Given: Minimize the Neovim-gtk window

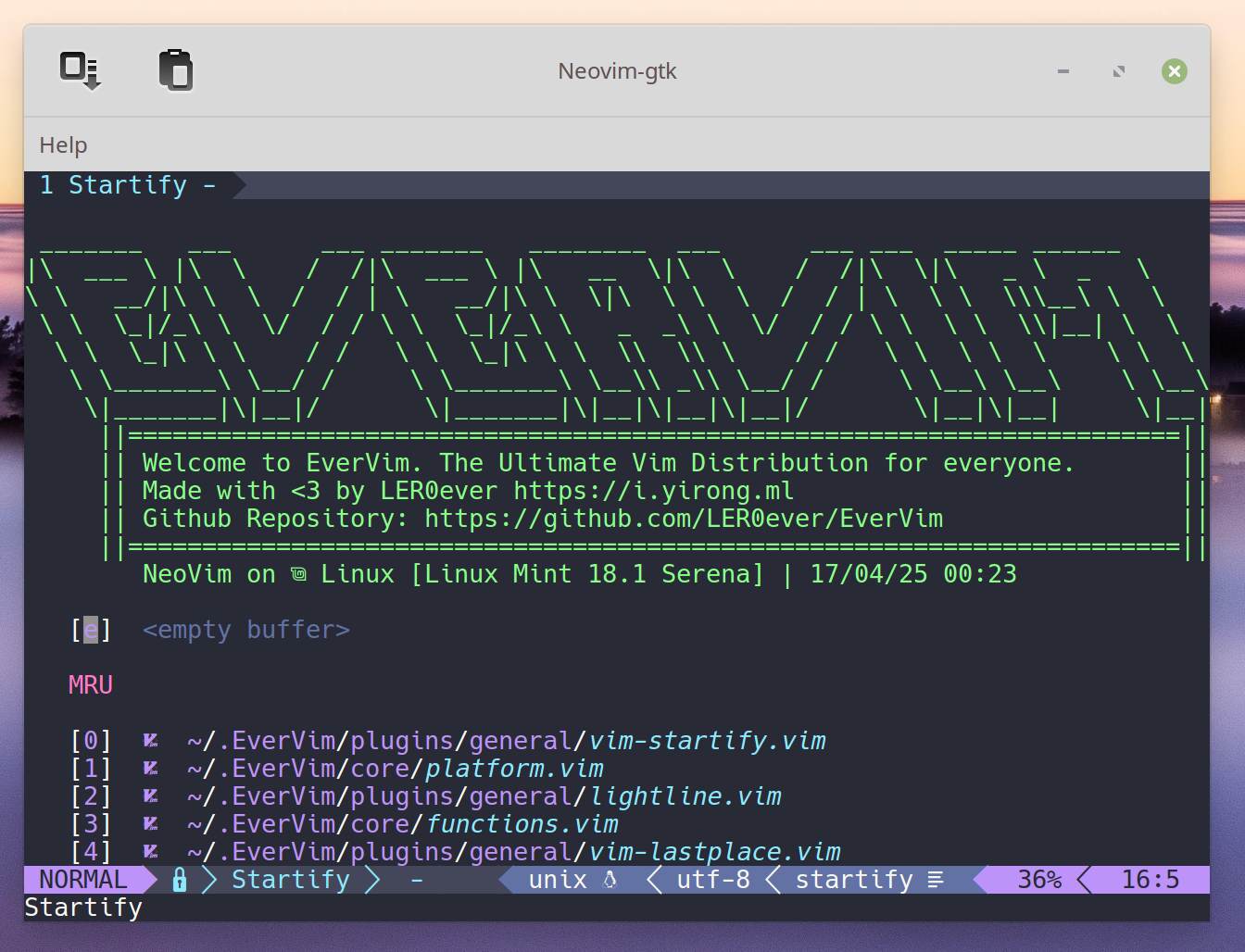Looking at the screenshot, I should pyautogui.click(x=1063, y=71).
